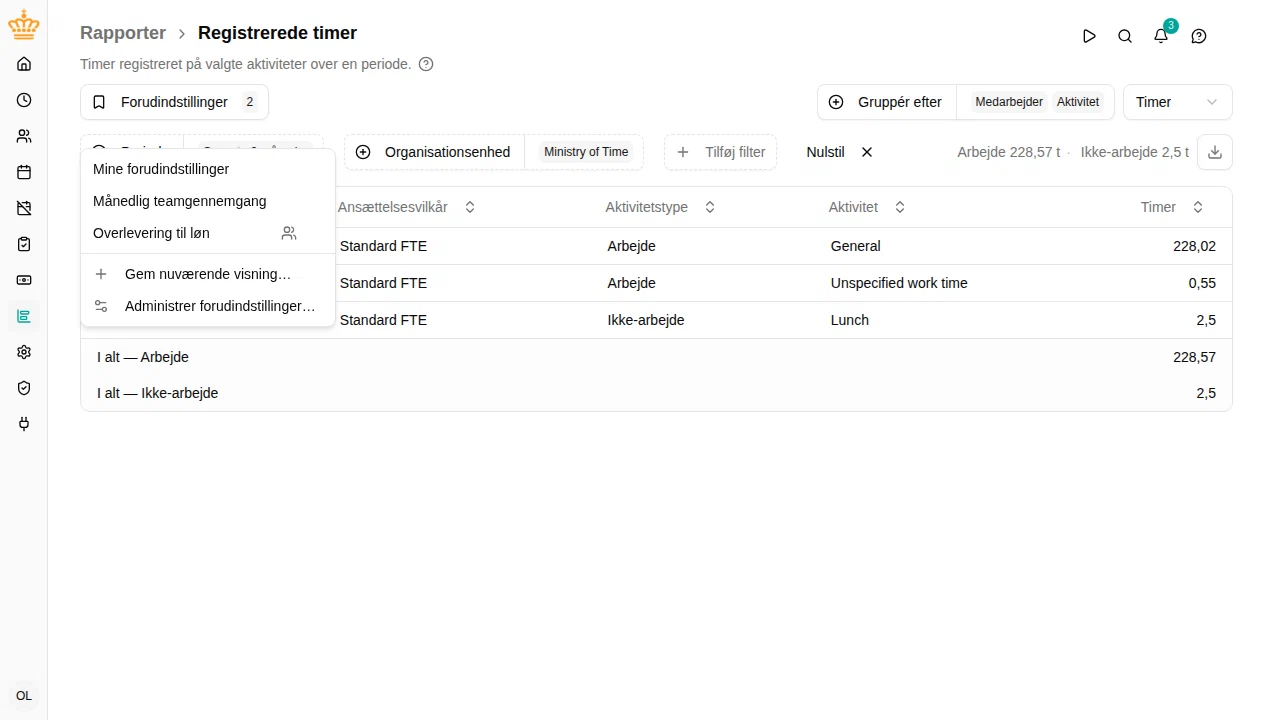The image size is (1280, 720).
Task: Open search with the magnifier icon
Action: click(1125, 36)
